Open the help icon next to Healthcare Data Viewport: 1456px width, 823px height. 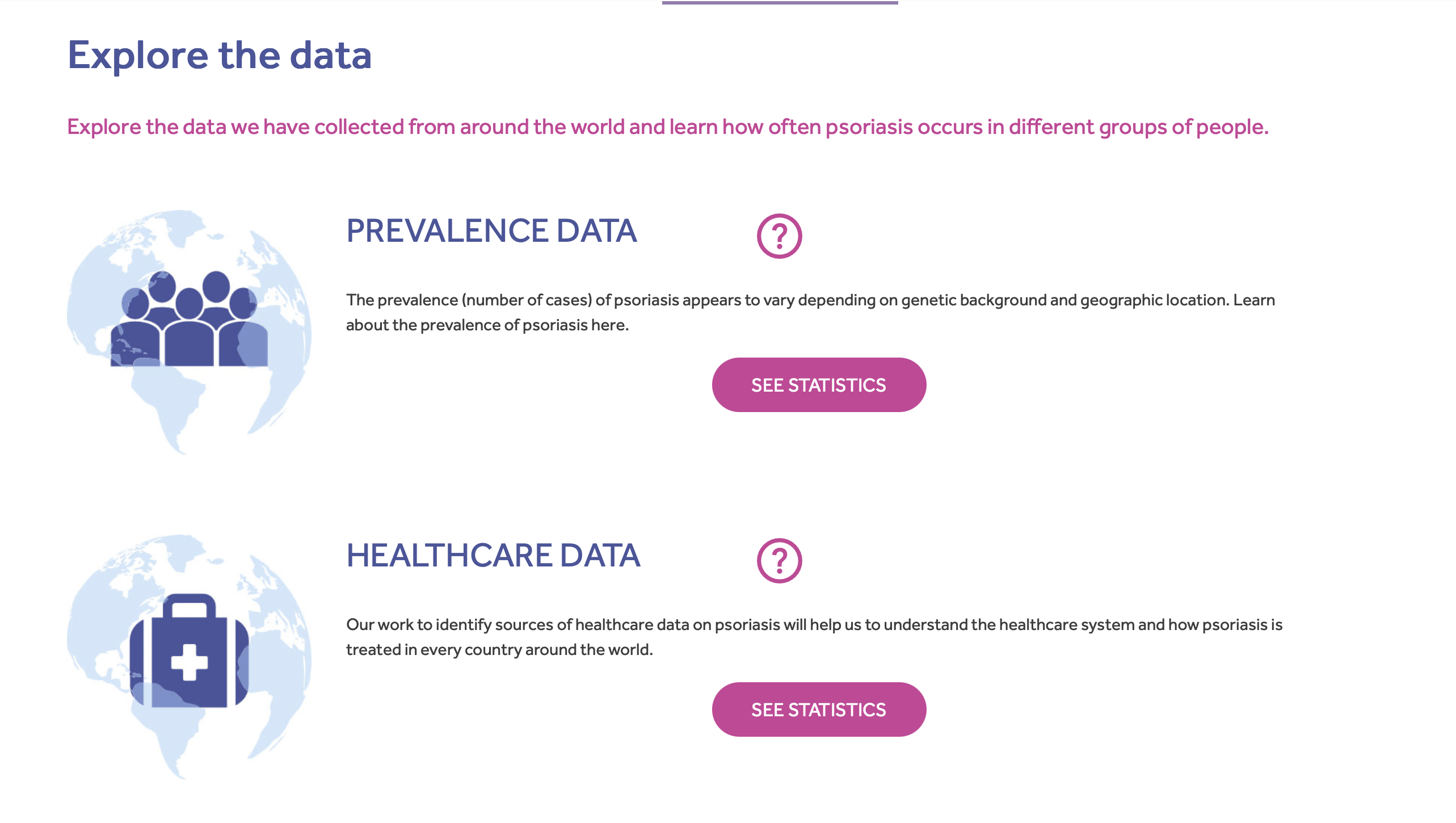click(x=779, y=561)
